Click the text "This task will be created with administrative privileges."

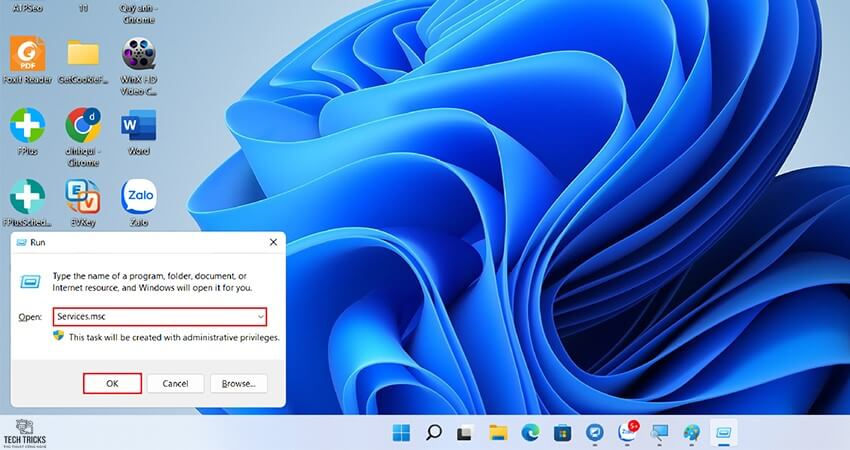click(x=174, y=337)
